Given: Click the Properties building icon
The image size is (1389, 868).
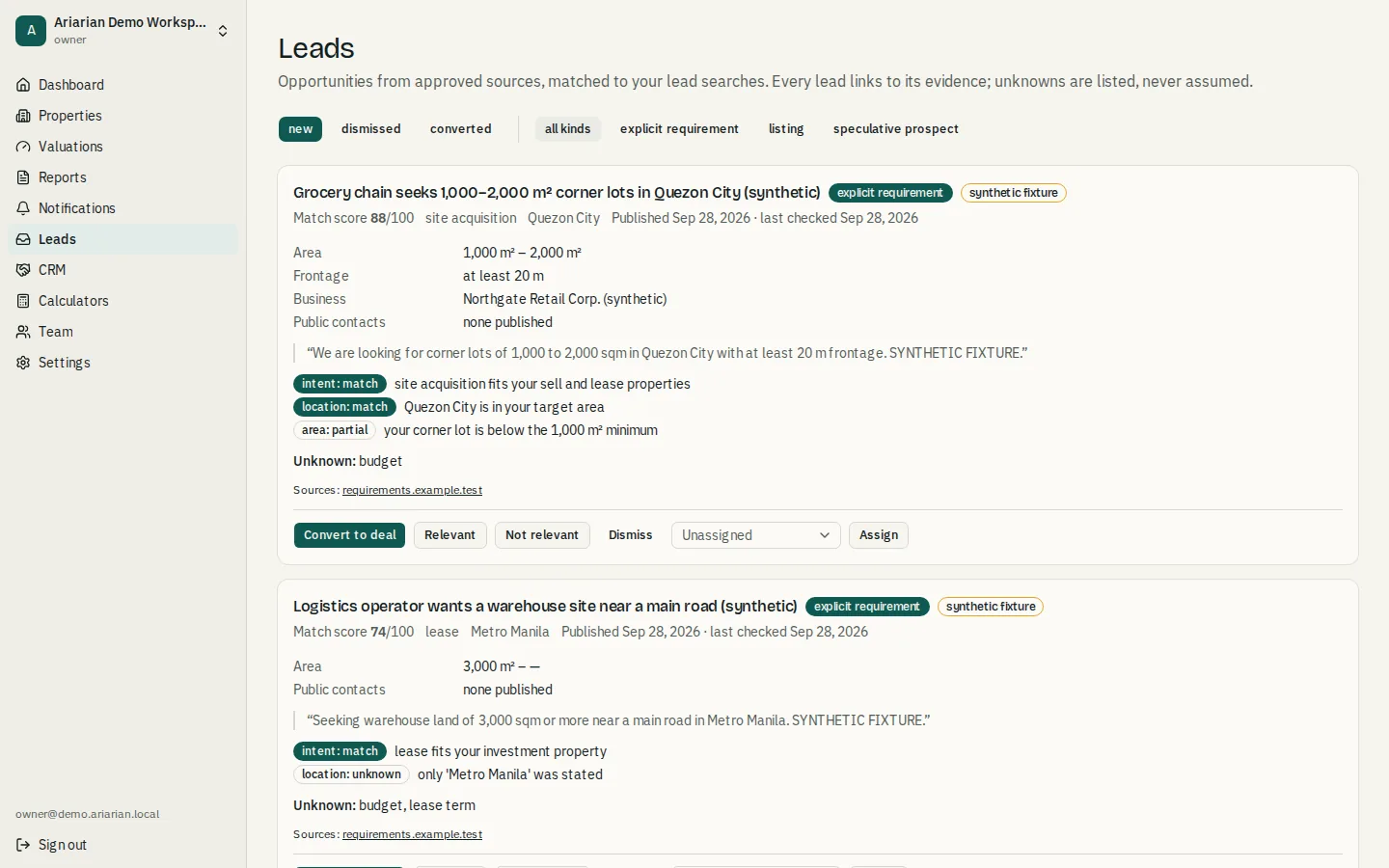Looking at the screenshot, I should [x=23, y=116].
